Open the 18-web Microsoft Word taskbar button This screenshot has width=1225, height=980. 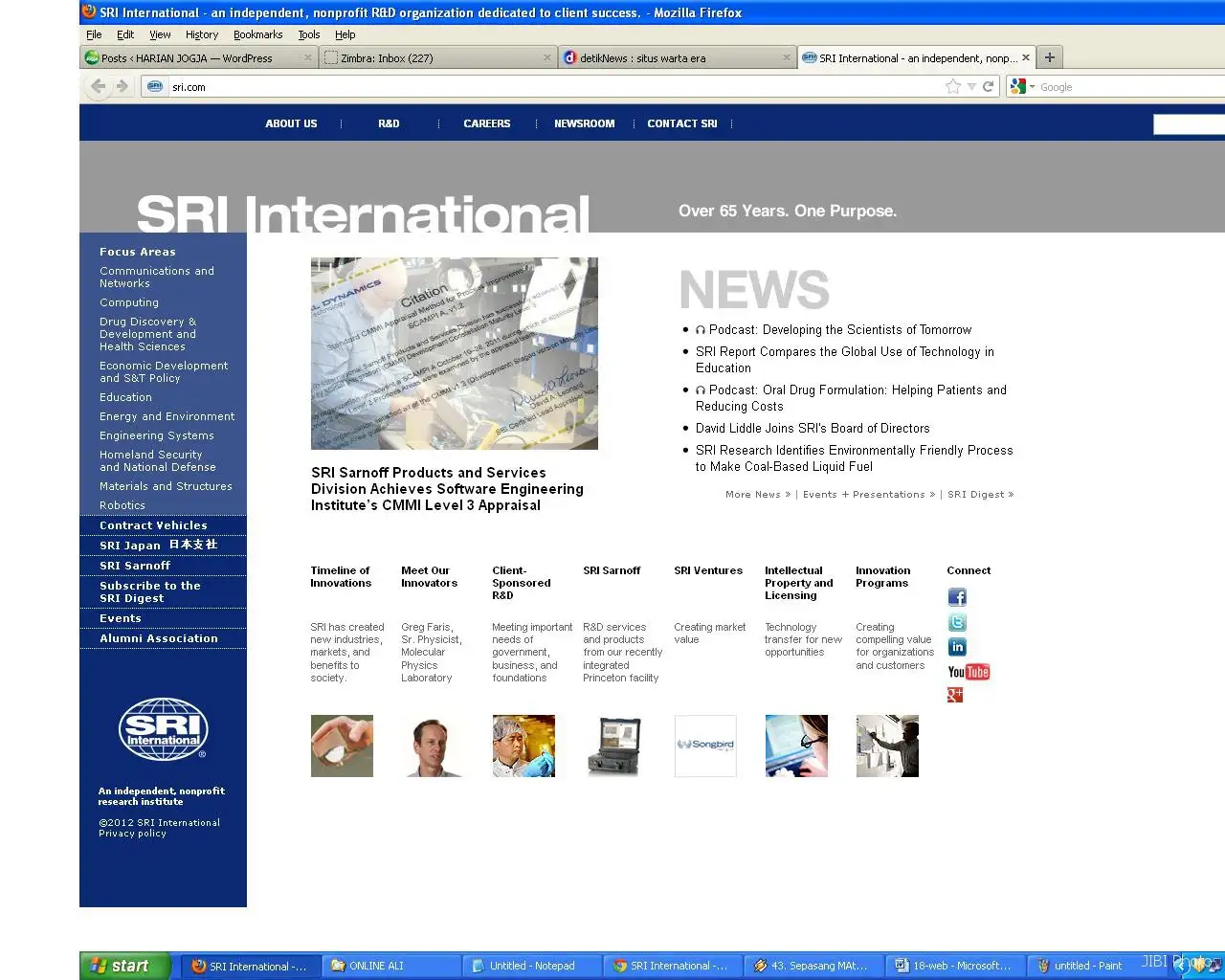tap(953, 966)
